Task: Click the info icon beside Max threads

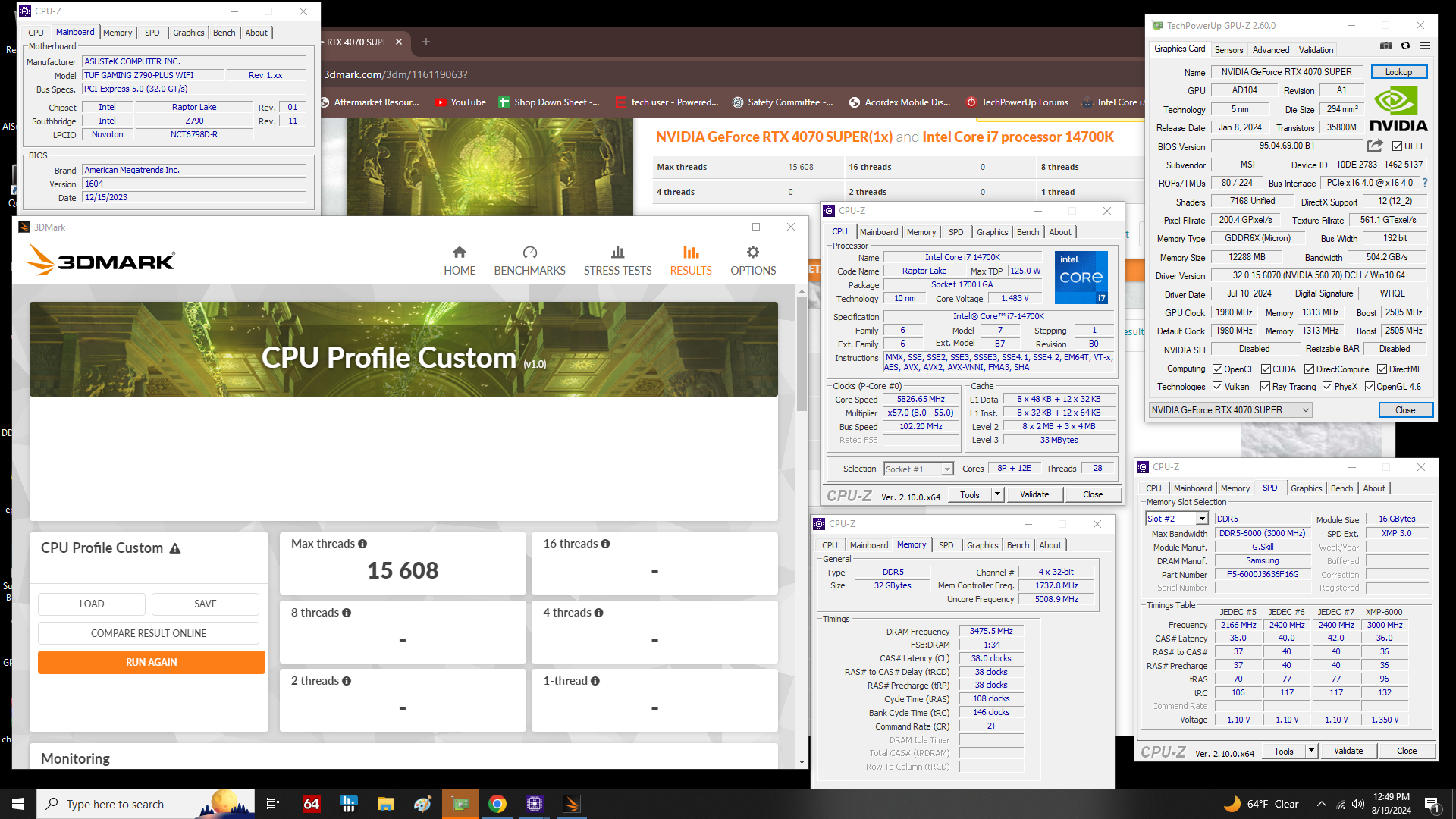Action: click(x=362, y=544)
